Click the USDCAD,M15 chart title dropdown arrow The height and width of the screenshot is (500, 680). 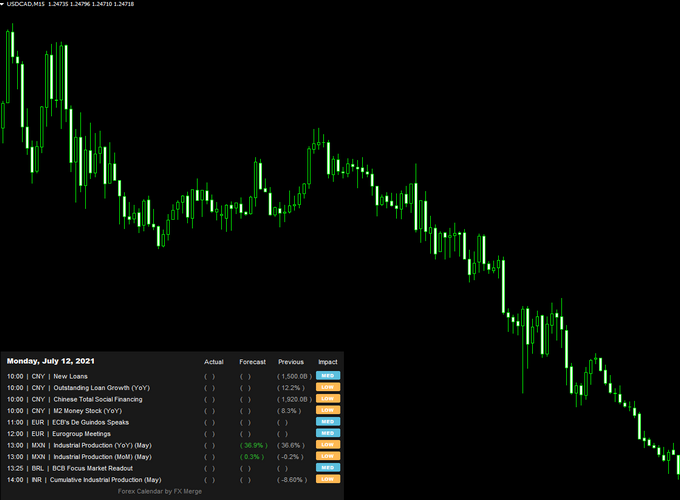2,4
